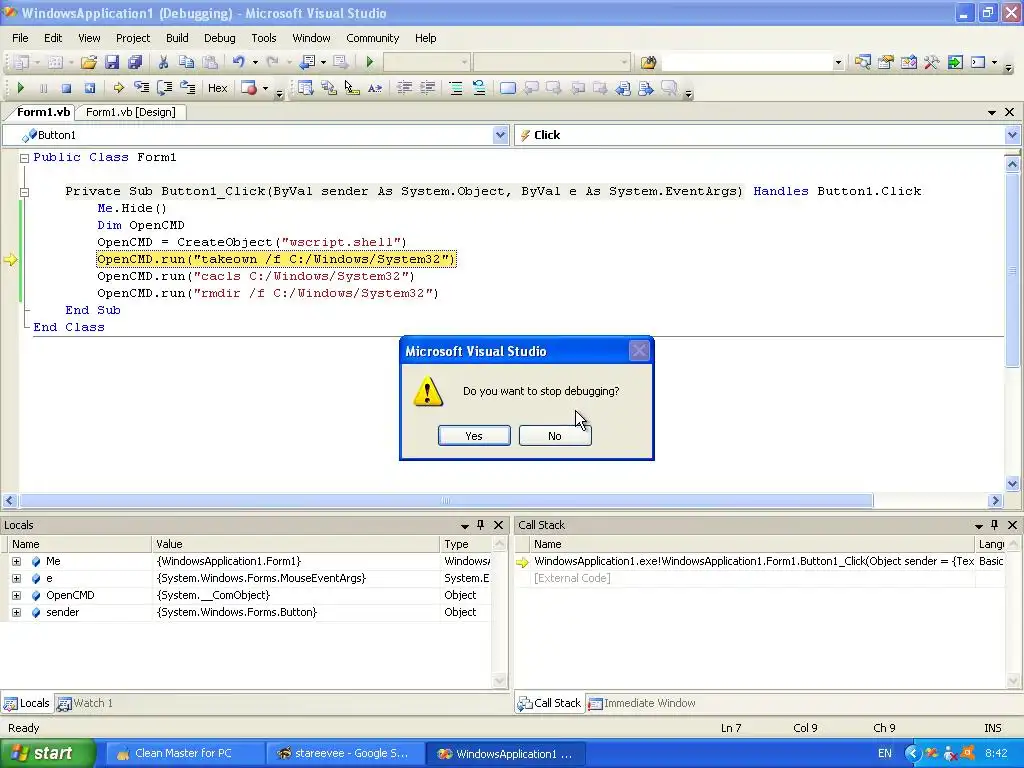Screen dimensions: 1024x768
Task: Open the Find combo box dropdown arrow
Action: [x=838, y=62]
